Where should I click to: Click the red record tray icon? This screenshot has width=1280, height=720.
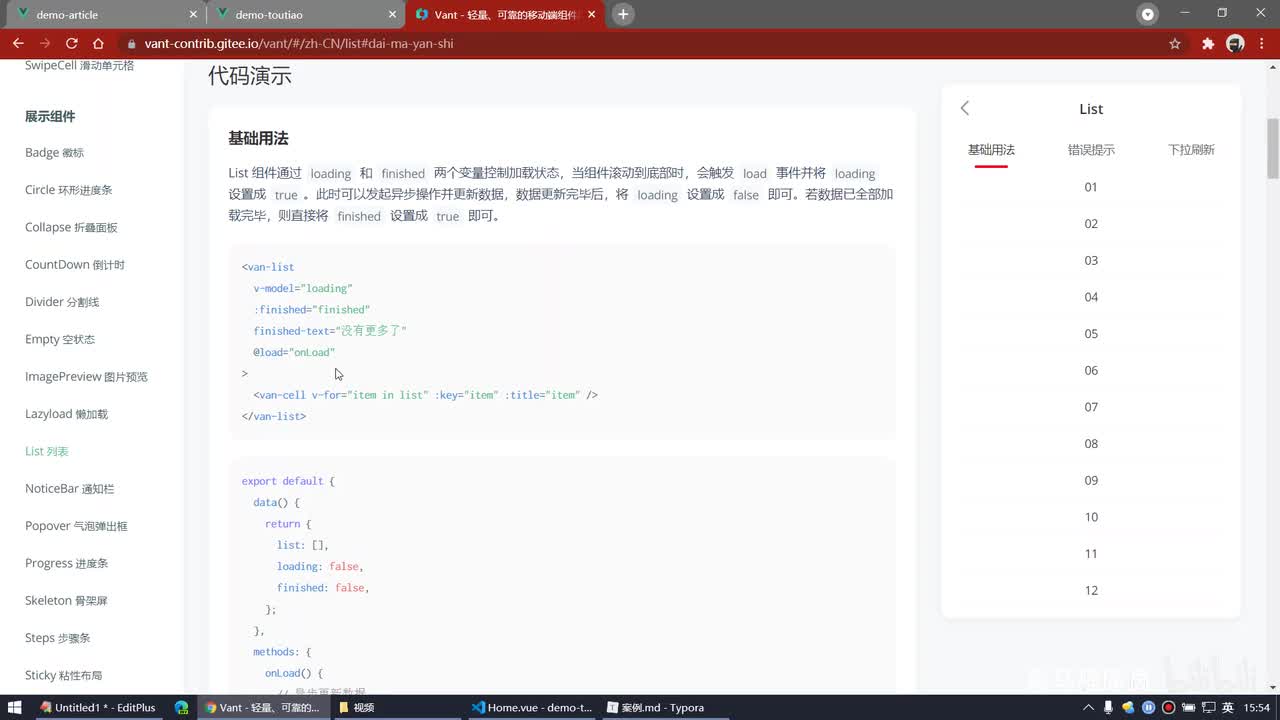click(x=1167, y=707)
